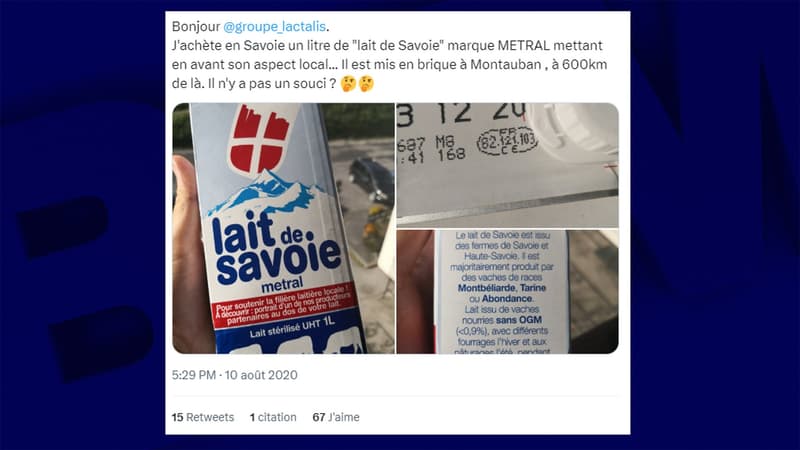
Task: Click the second thinking face emoji
Action: pos(366,83)
